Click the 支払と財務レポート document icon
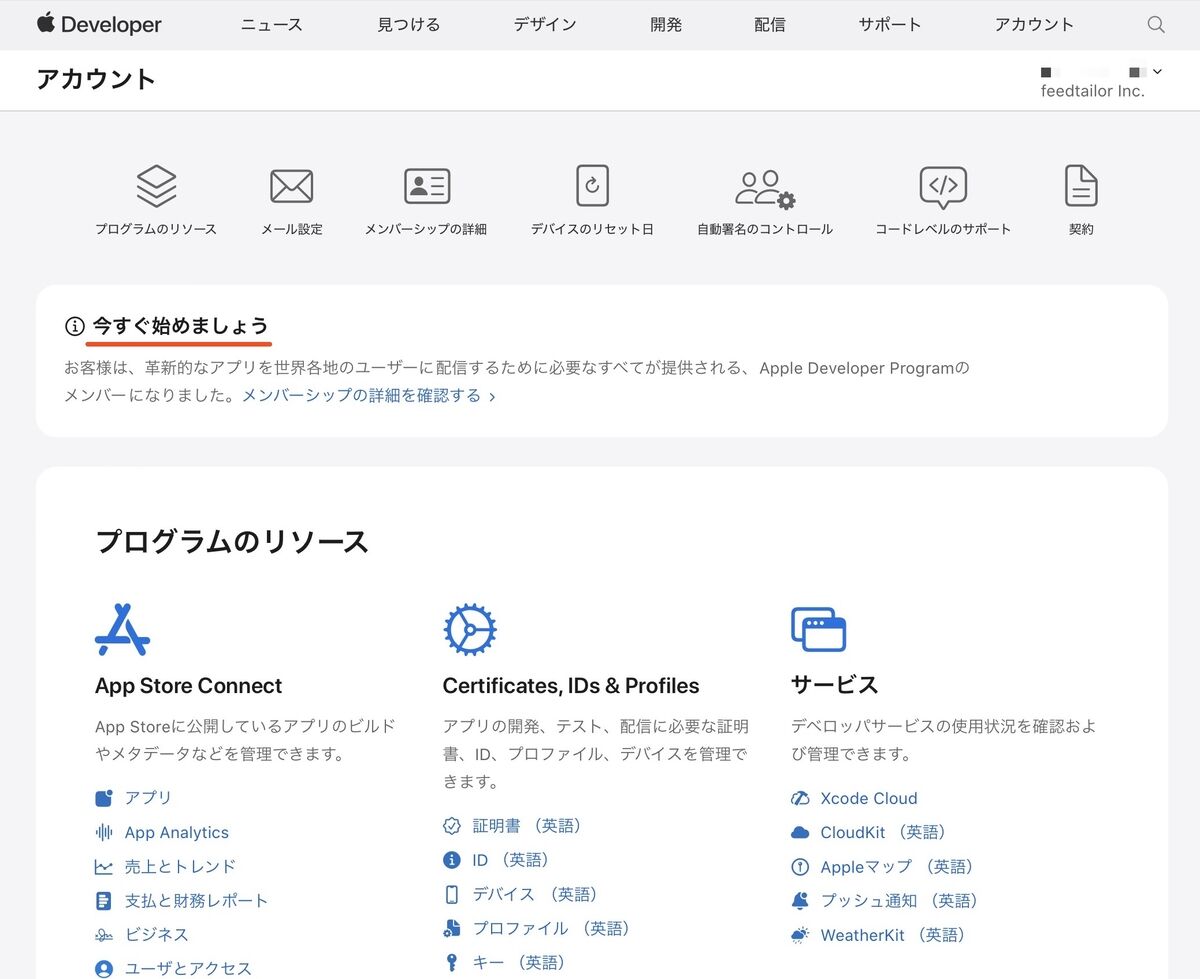The image size is (1200, 979). click(104, 901)
